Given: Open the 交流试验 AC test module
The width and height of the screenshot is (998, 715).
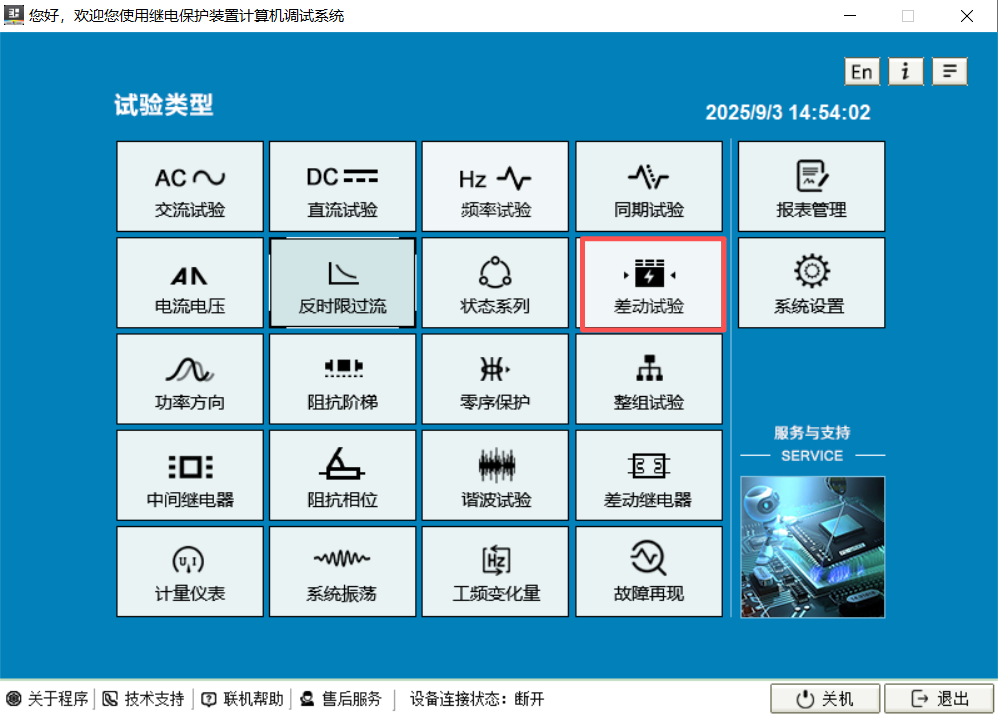Looking at the screenshot, I should (189, 186).
